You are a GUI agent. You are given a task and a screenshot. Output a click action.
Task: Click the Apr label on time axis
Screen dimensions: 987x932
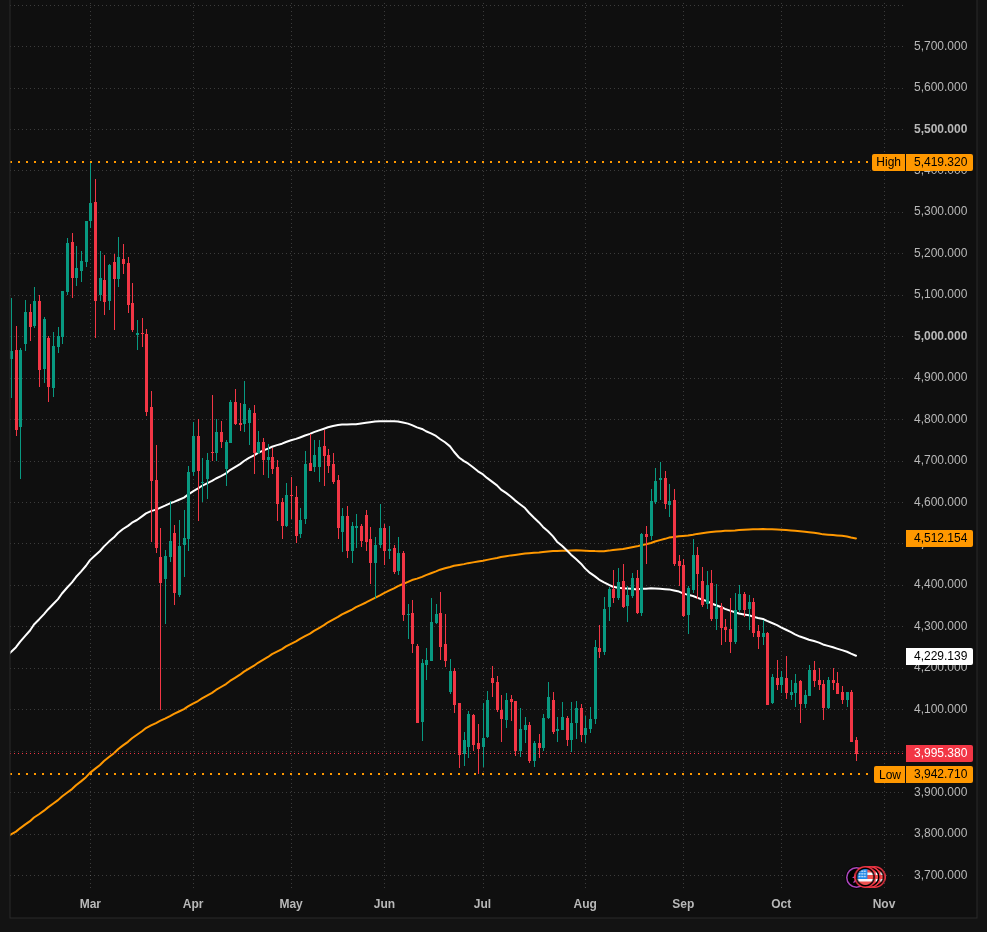[193, 904]
